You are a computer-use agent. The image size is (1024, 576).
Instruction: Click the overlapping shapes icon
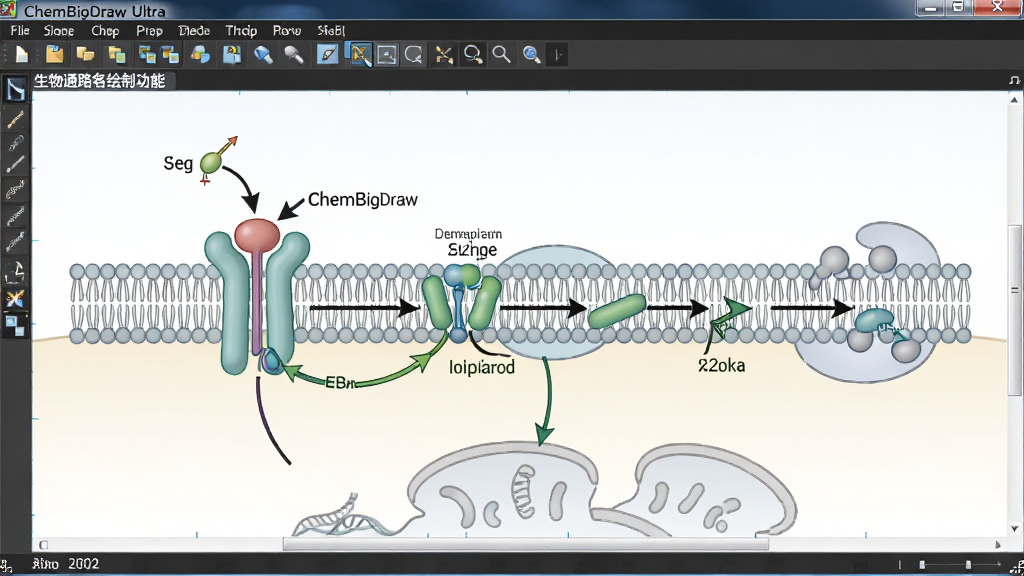(200, 55)
